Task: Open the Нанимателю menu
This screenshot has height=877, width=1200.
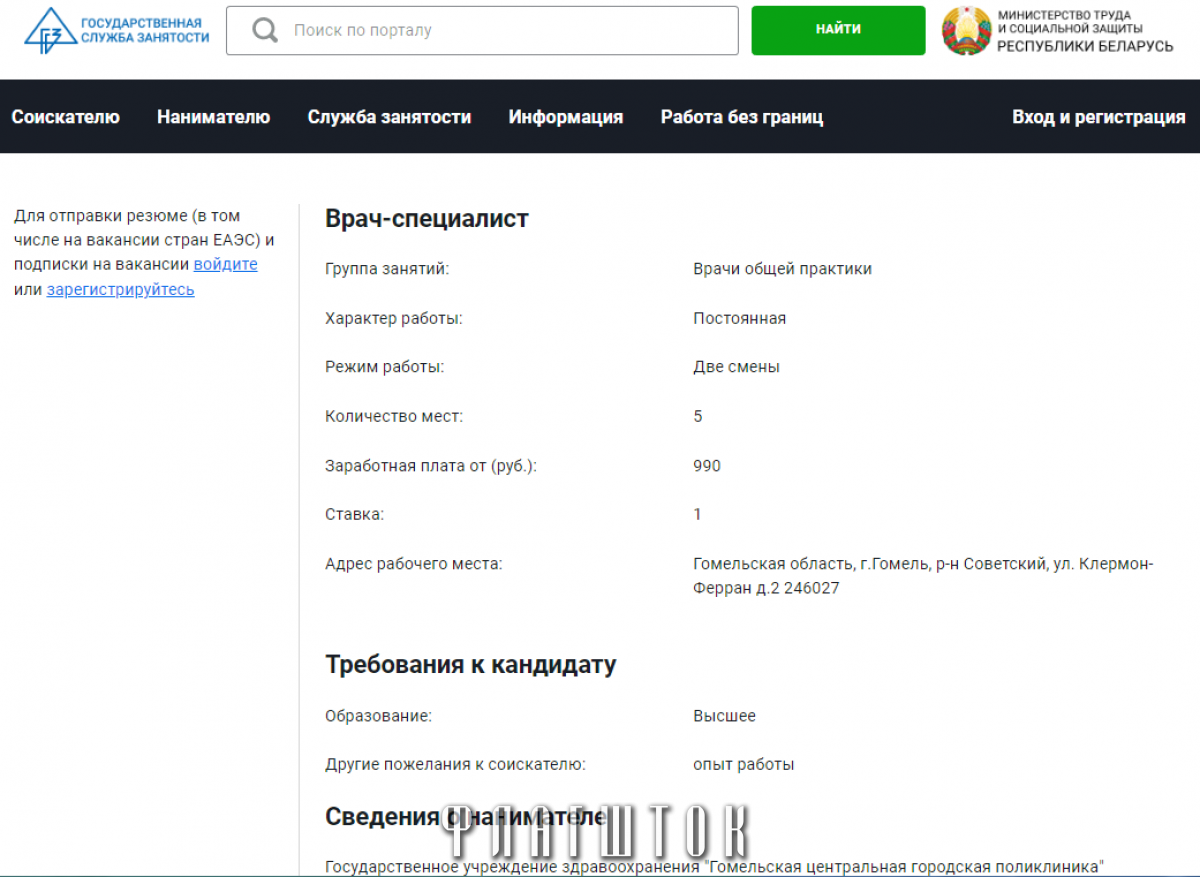Action: [213, 117]
